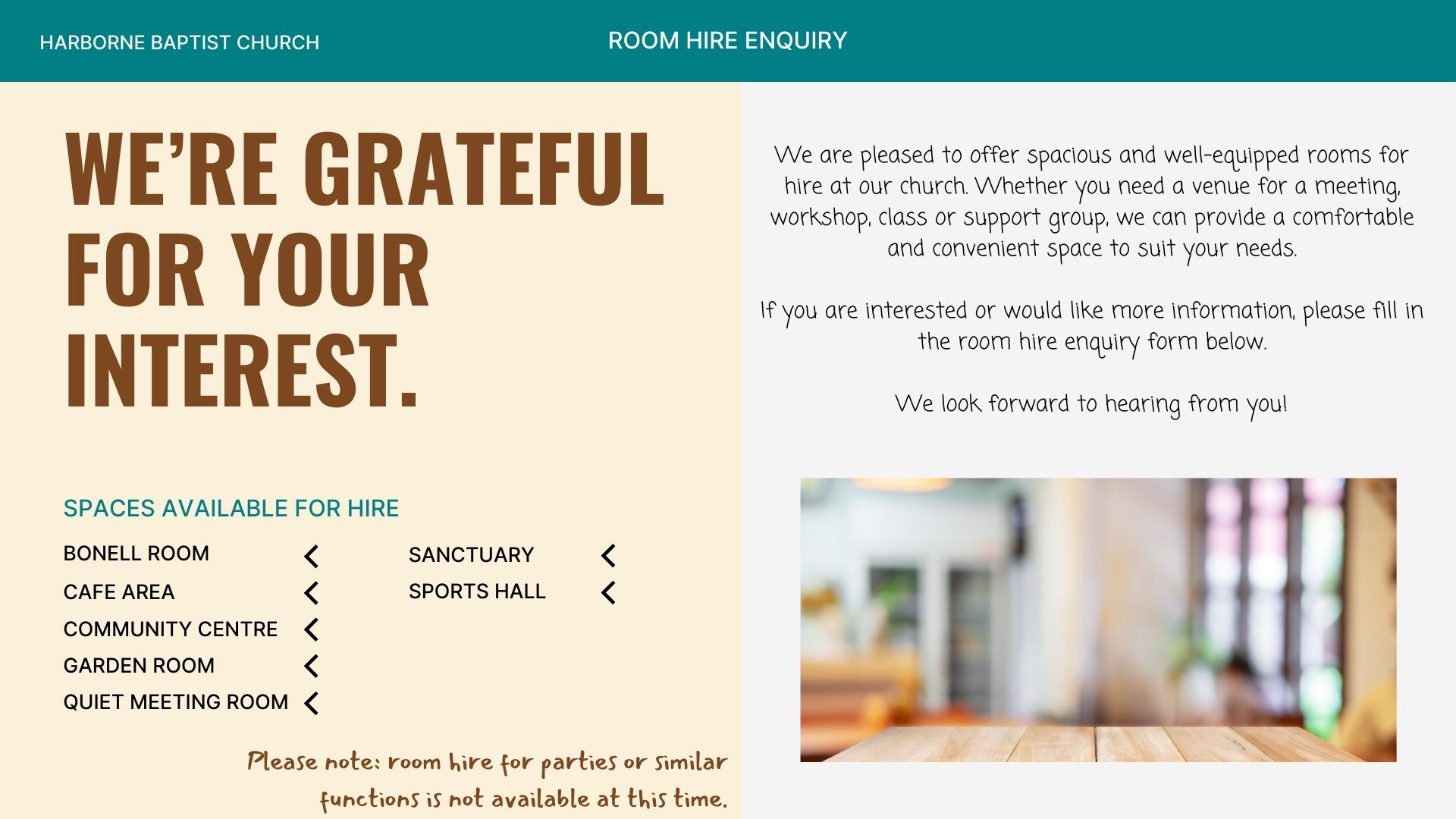Click the 'We're grateful for your interest' headline
Screen dimensions: 1456x819
coord(364,269)
